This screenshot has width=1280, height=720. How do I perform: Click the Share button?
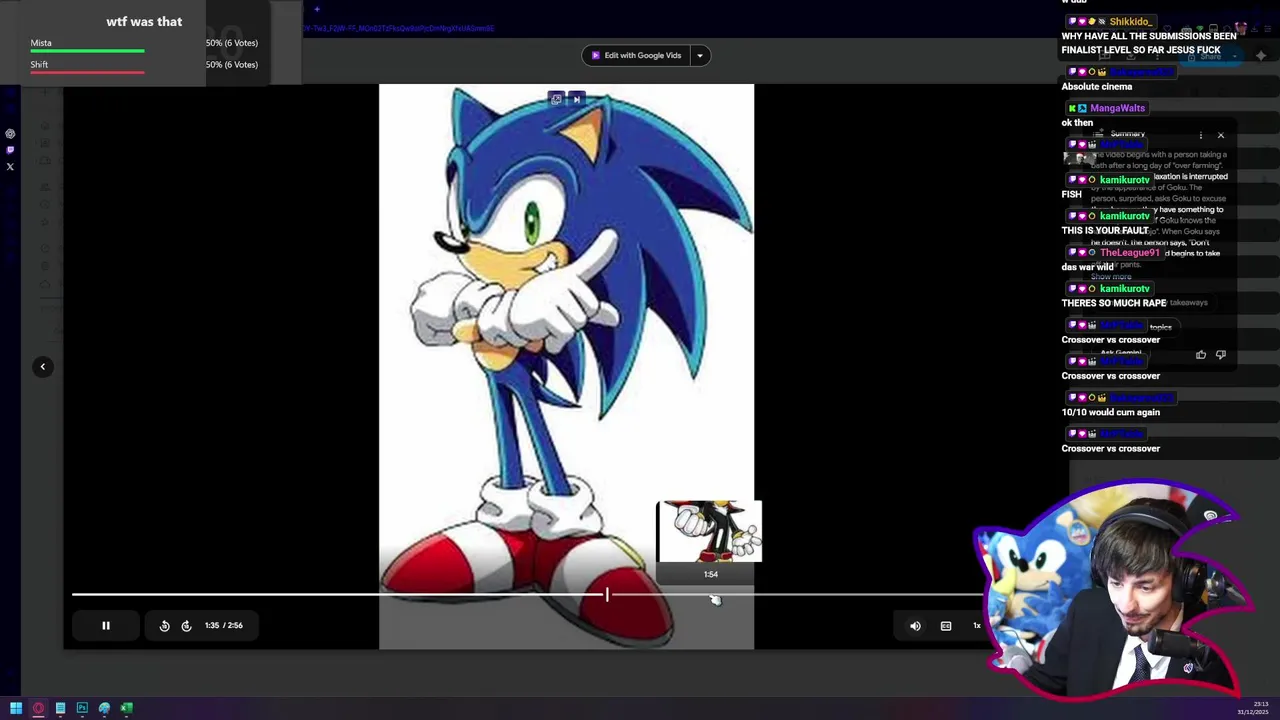point(1210,57)
